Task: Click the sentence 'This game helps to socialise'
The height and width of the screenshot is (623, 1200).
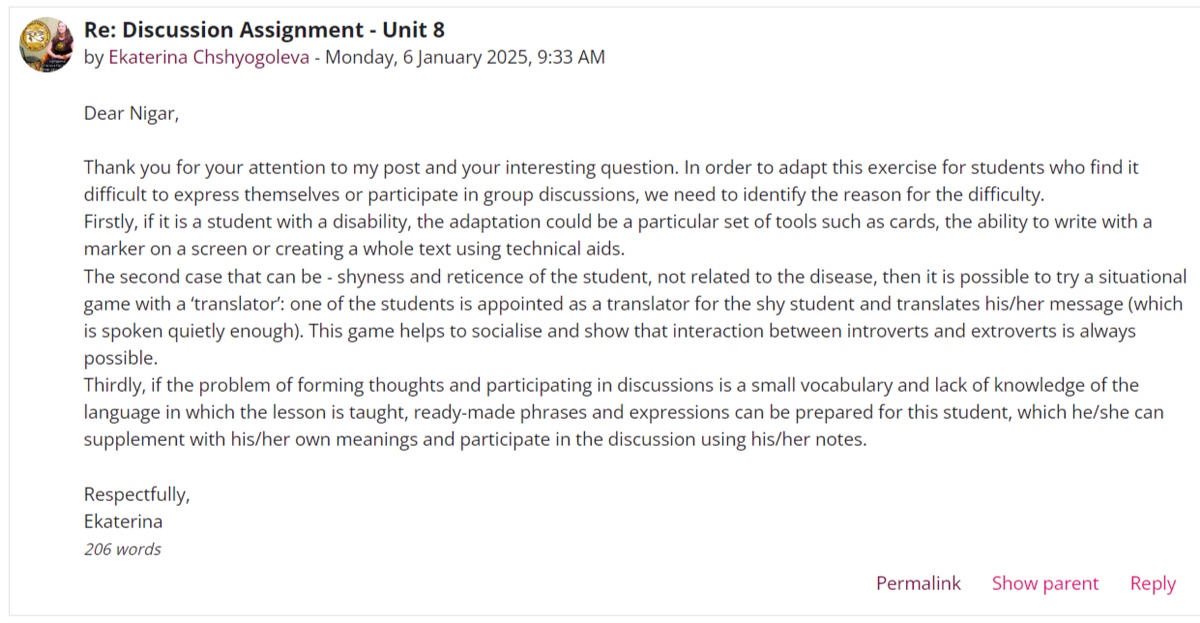Action: click(650, 330)
